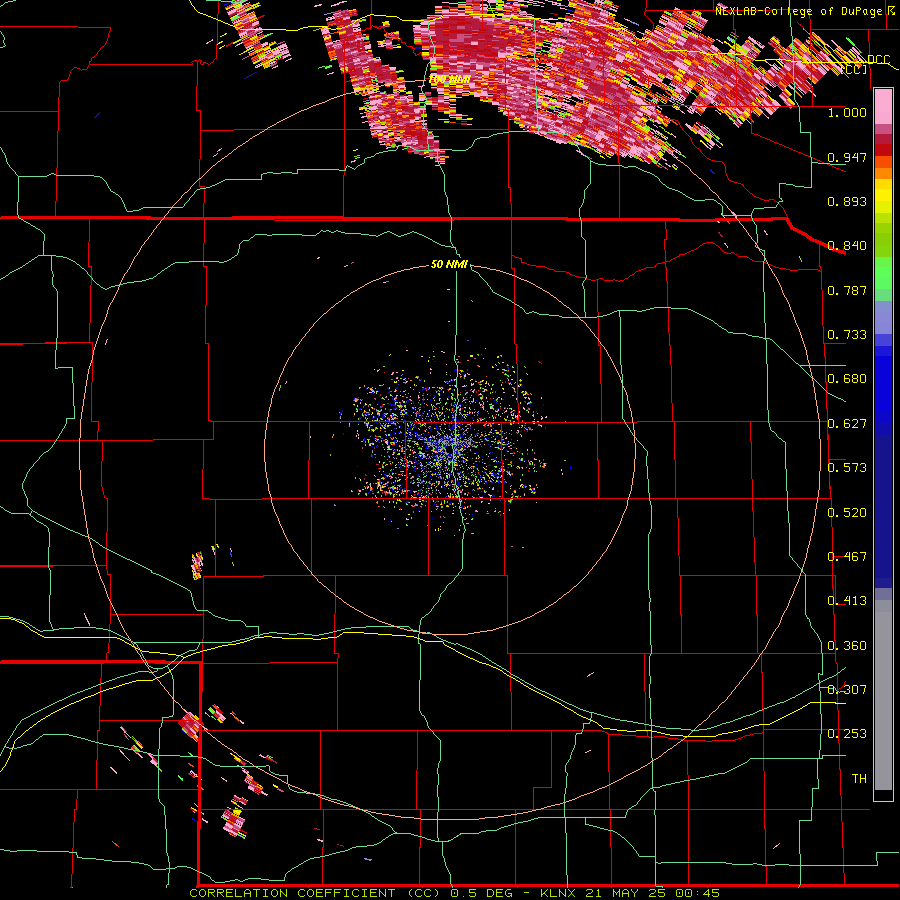Select the 0.520 scale value

click(847, 513)
